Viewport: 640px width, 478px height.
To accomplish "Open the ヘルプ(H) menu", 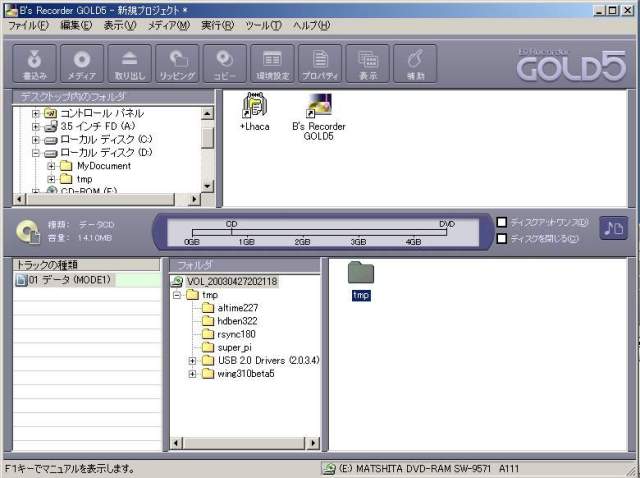I will pyautogui.click(x=311, y=25).
